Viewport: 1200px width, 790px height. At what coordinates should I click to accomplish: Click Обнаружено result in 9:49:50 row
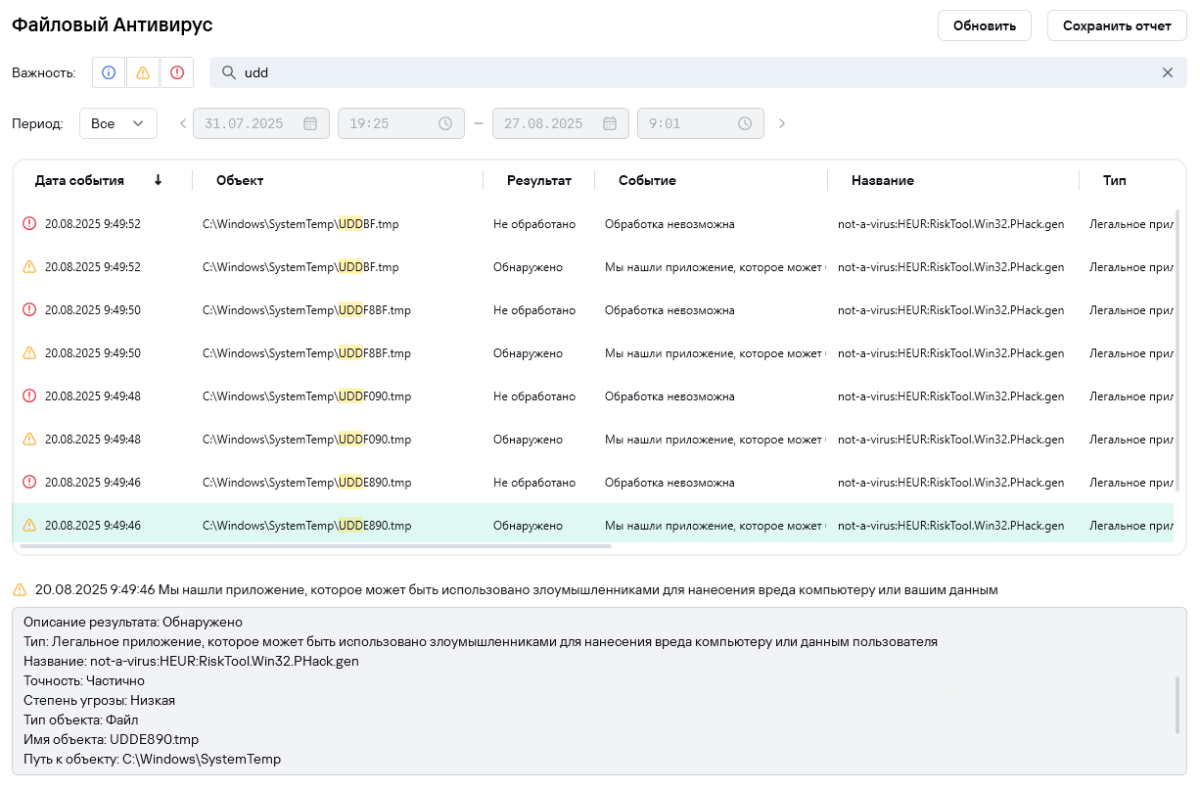[x=528, y=353]
